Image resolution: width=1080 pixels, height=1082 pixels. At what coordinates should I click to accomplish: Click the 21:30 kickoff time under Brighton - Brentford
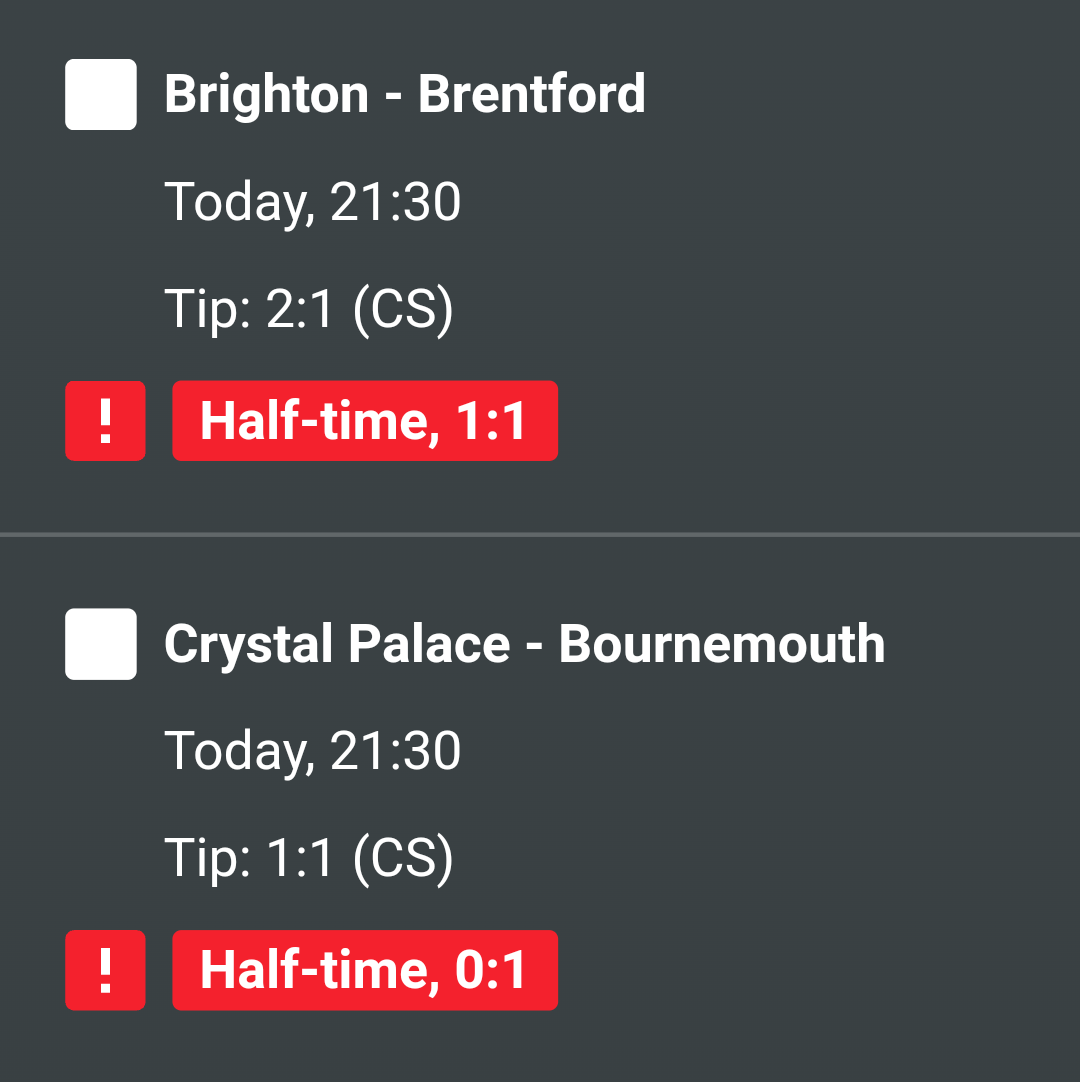click(395, 202)
